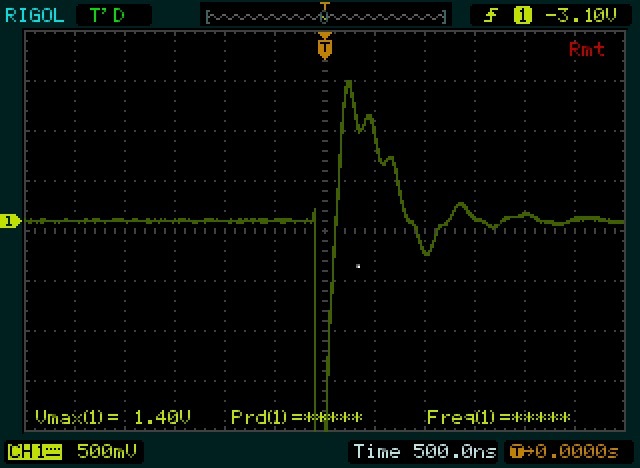Click the orange T trigger position marker
This screenshot has width=640, height=468.
coord(324,47)
